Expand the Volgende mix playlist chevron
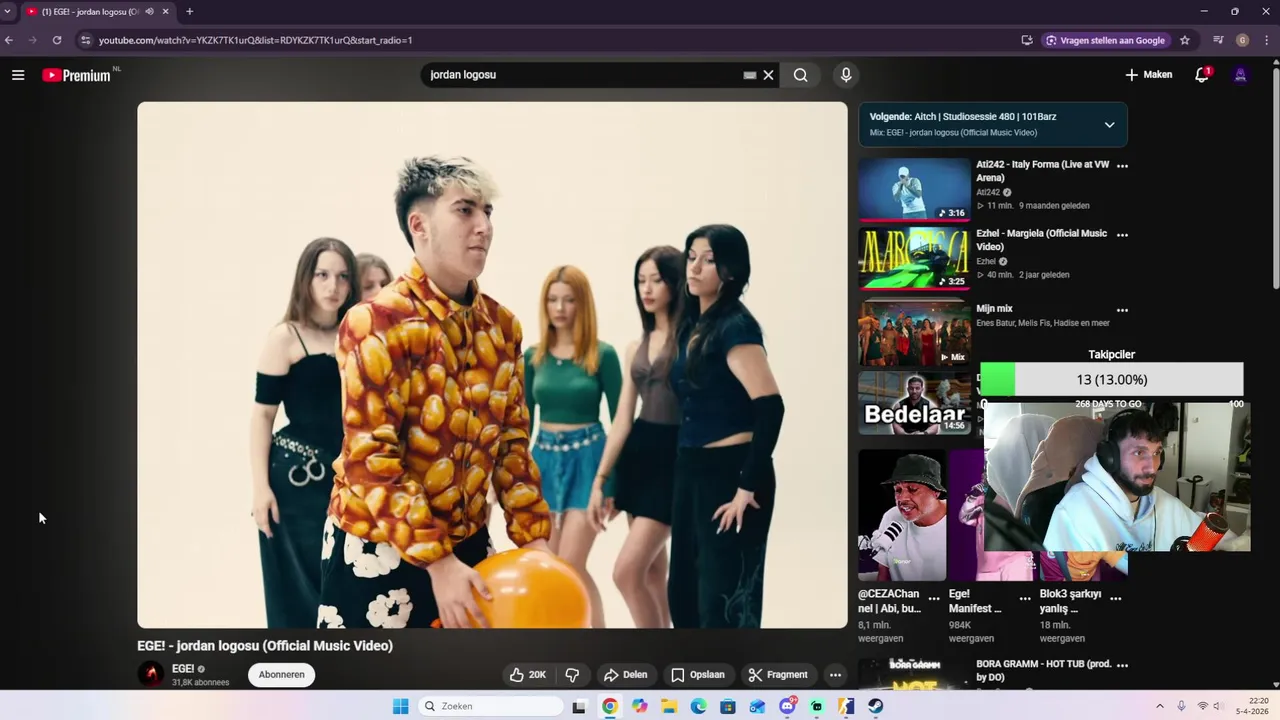This screenshot has width=1280, height=720. (1109, 125)
